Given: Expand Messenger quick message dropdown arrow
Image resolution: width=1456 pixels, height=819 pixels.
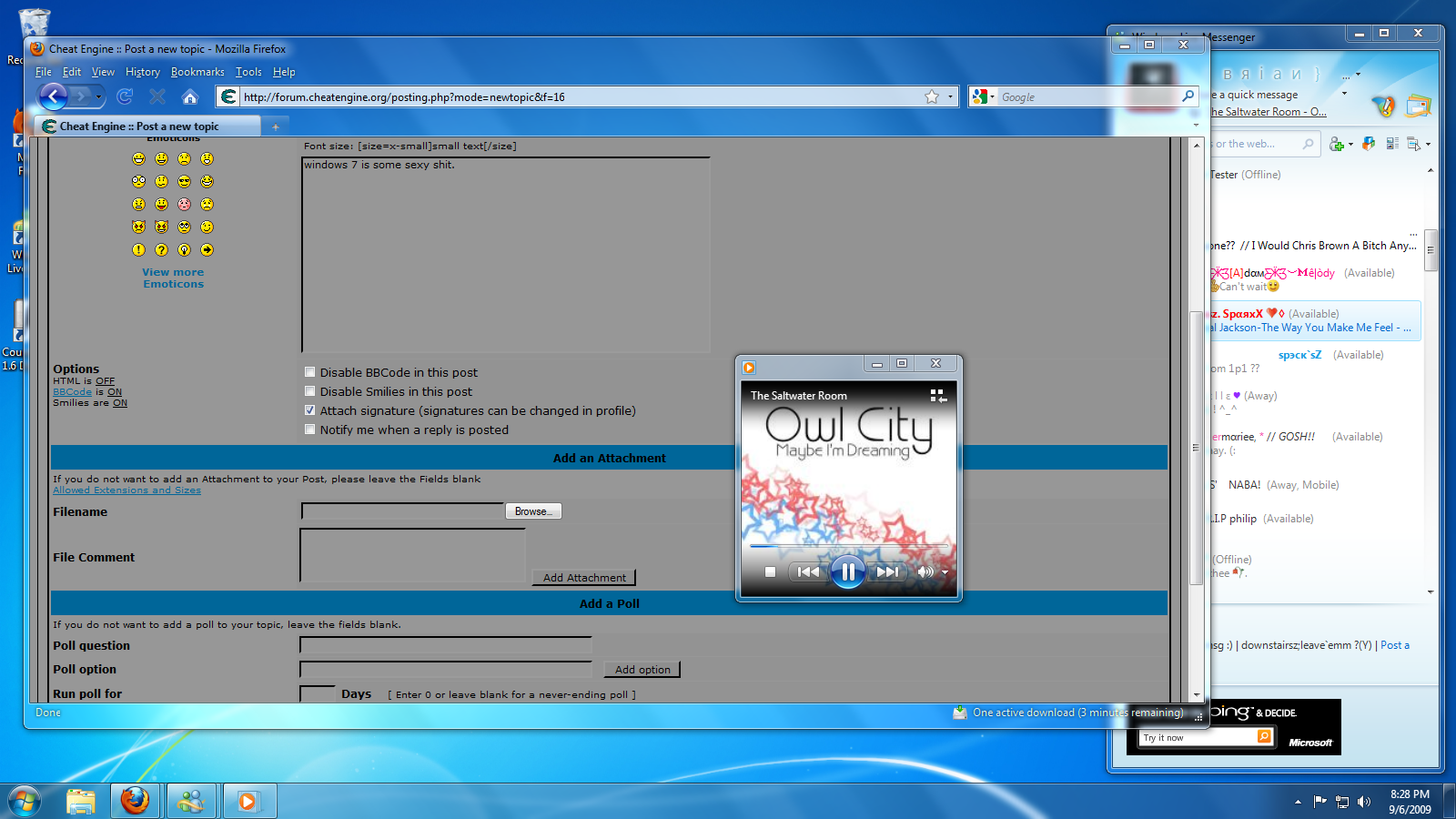Looking at the screenshot, I should tap(1344, 94).
